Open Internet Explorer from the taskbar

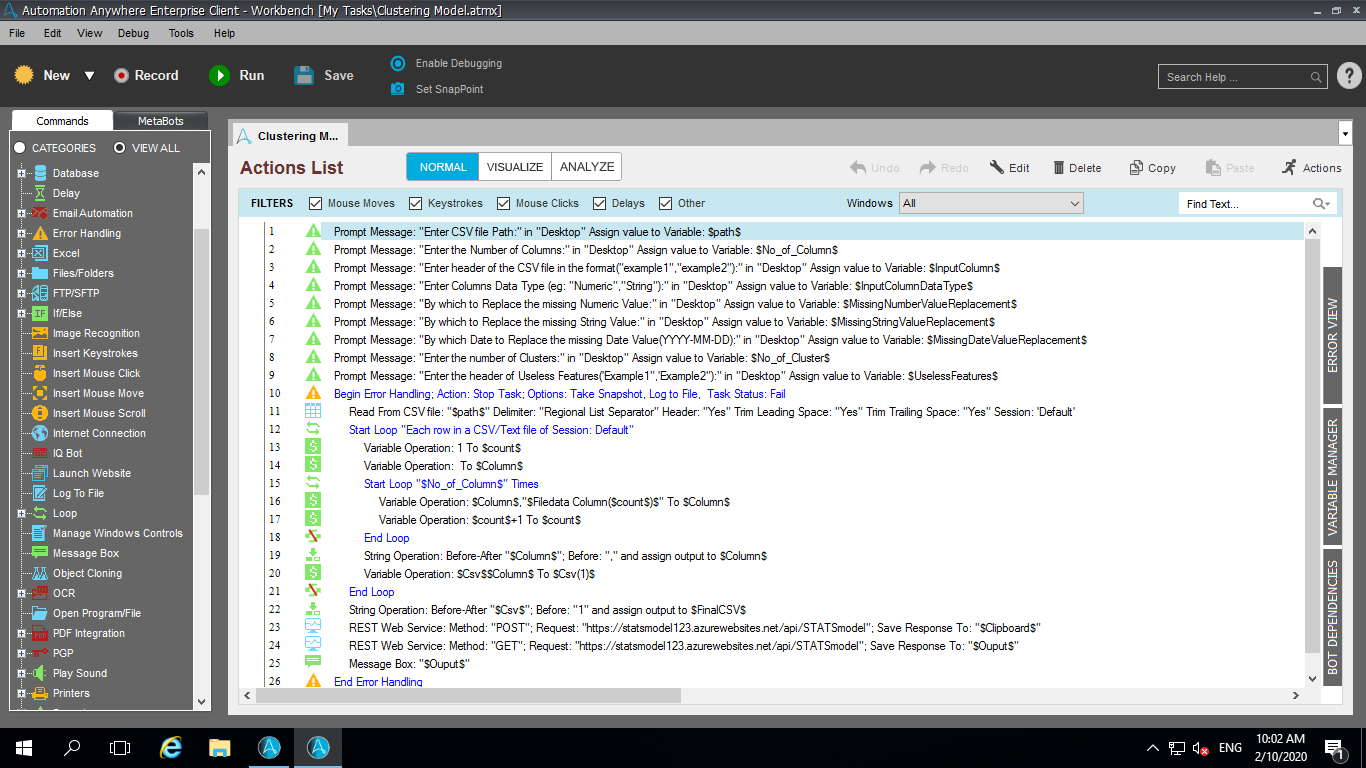pyautogui.click(x=171, y=747)
